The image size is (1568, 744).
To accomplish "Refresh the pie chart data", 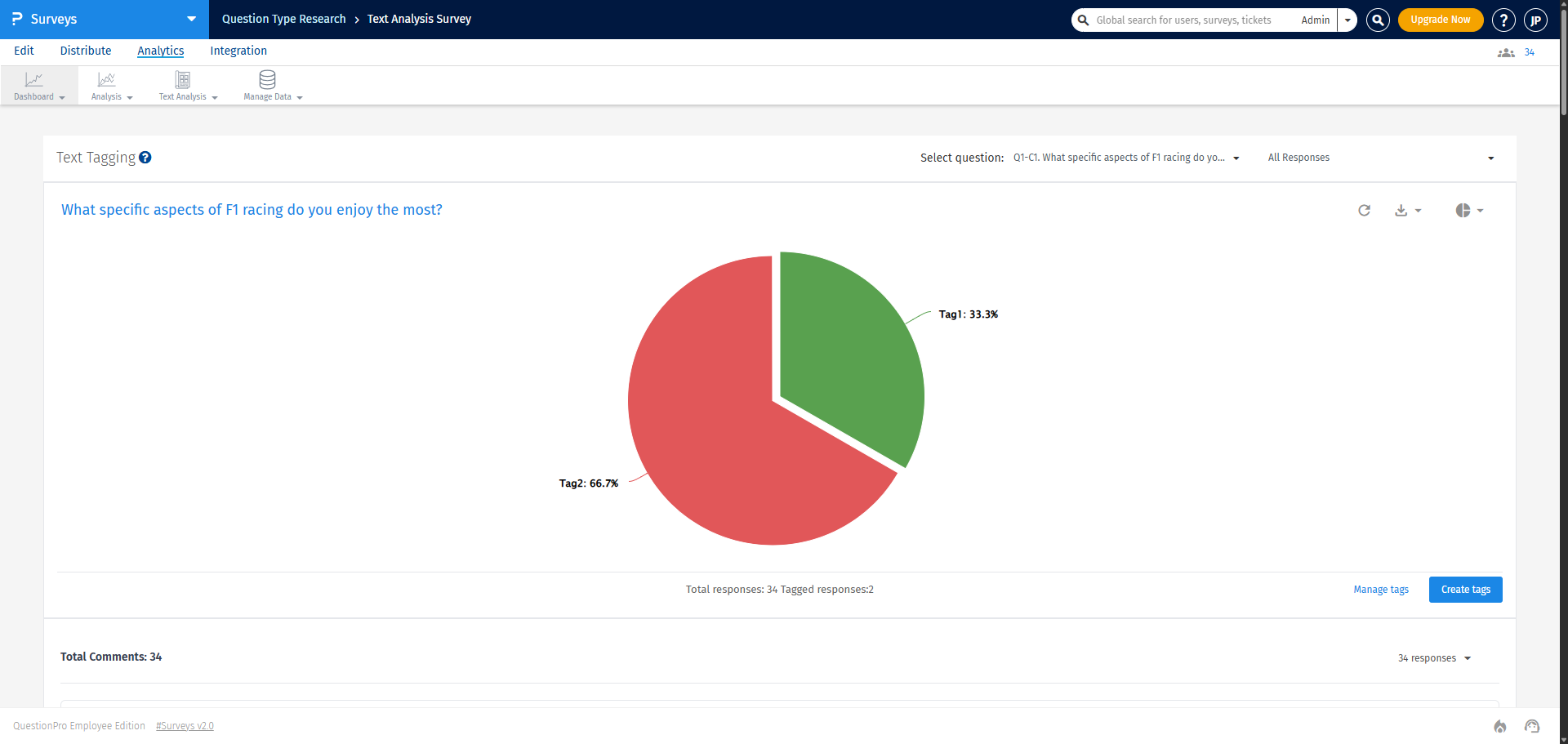I will [x=1365, y=210].
